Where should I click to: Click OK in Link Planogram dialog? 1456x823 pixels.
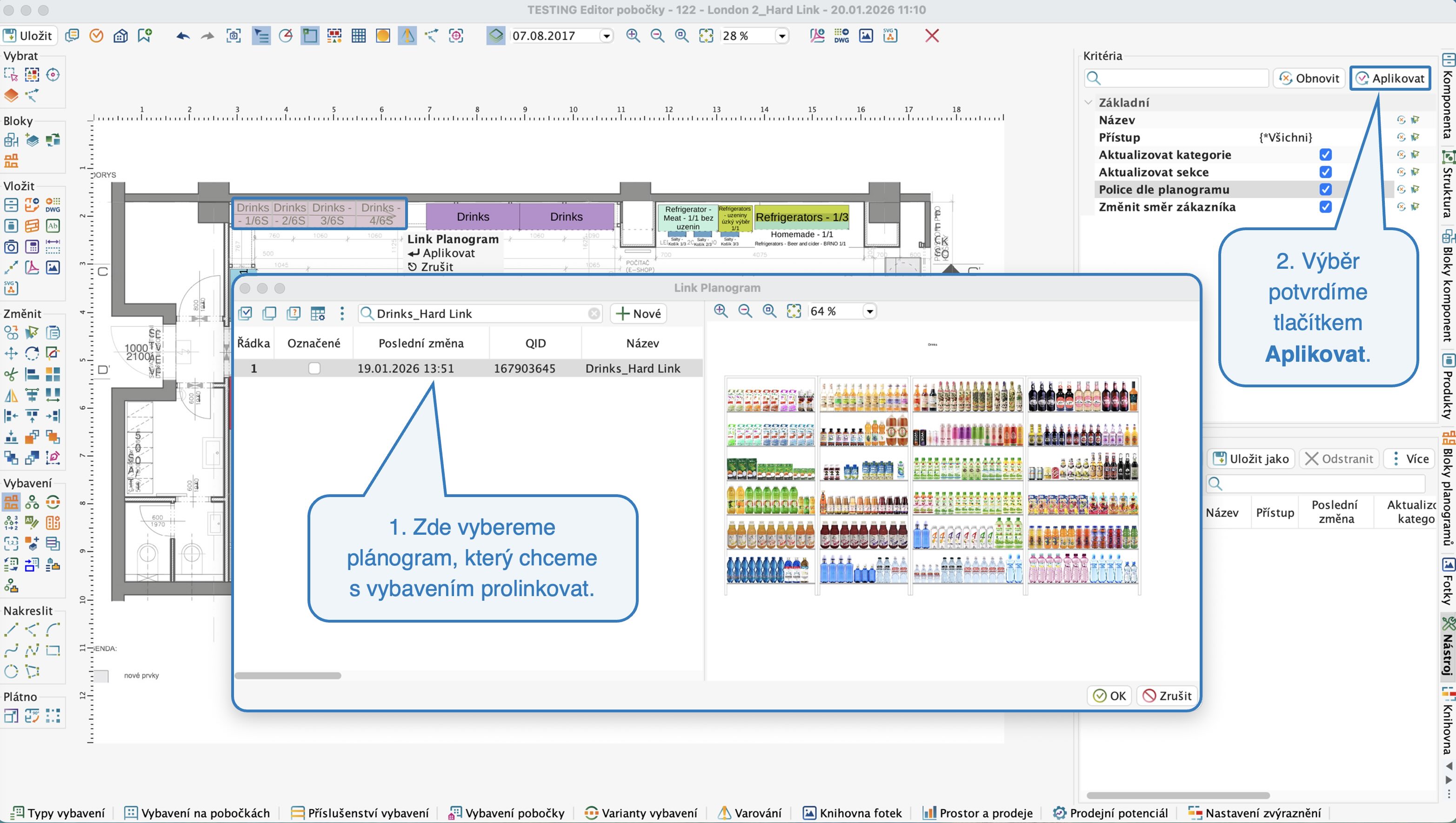point(1109,696)
